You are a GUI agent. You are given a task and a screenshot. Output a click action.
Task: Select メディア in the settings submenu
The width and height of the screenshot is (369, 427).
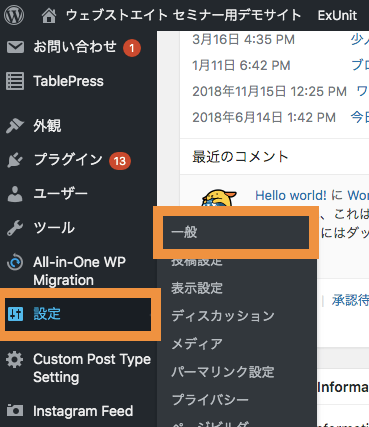click(197, 344)
